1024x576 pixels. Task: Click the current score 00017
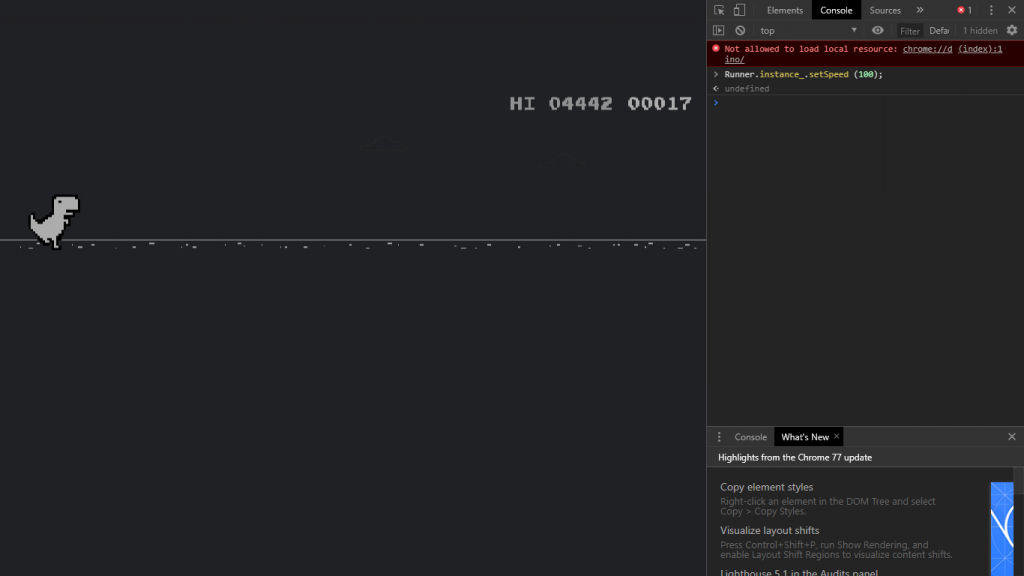659,103
